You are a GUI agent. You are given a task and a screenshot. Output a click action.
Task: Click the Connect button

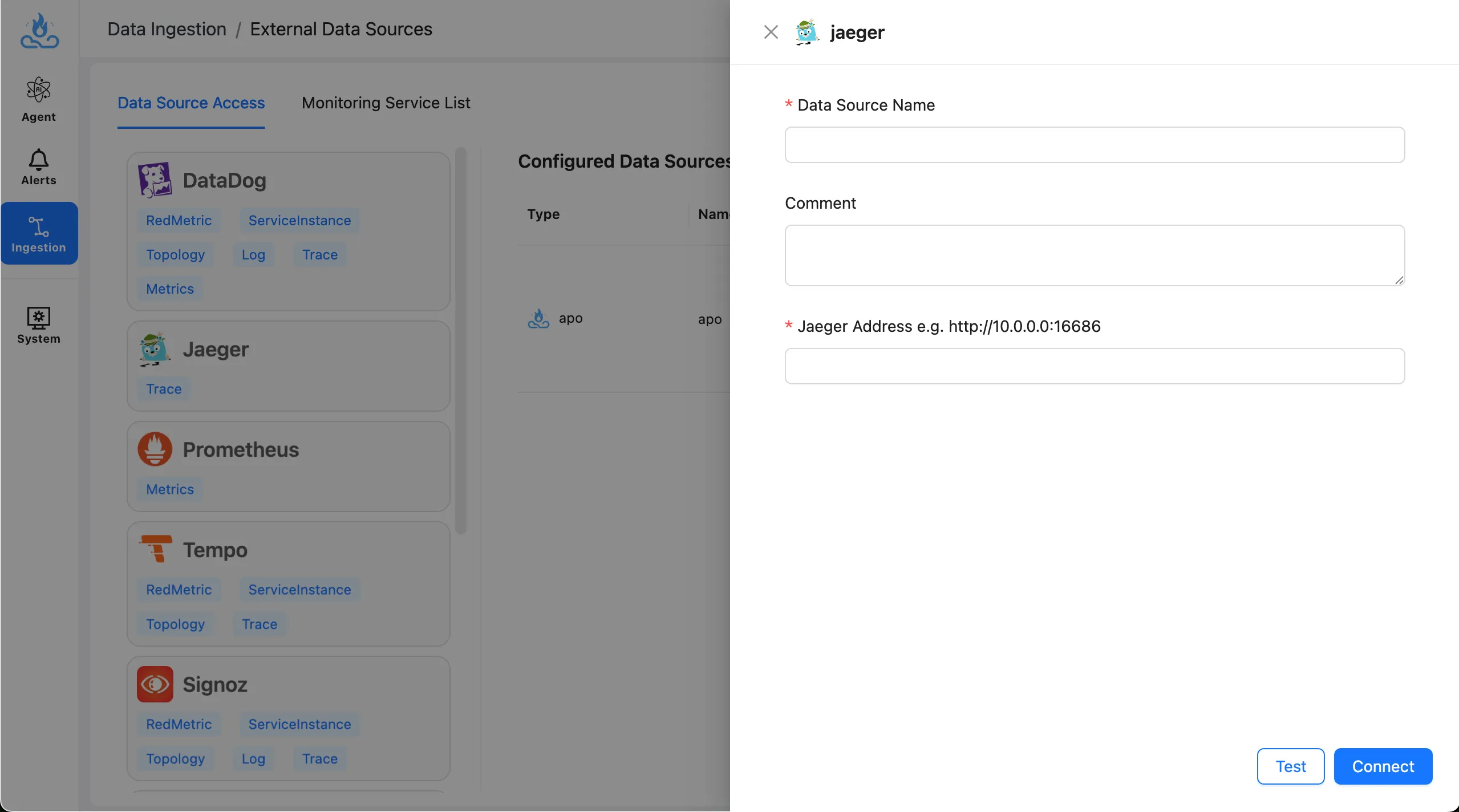1383,766
